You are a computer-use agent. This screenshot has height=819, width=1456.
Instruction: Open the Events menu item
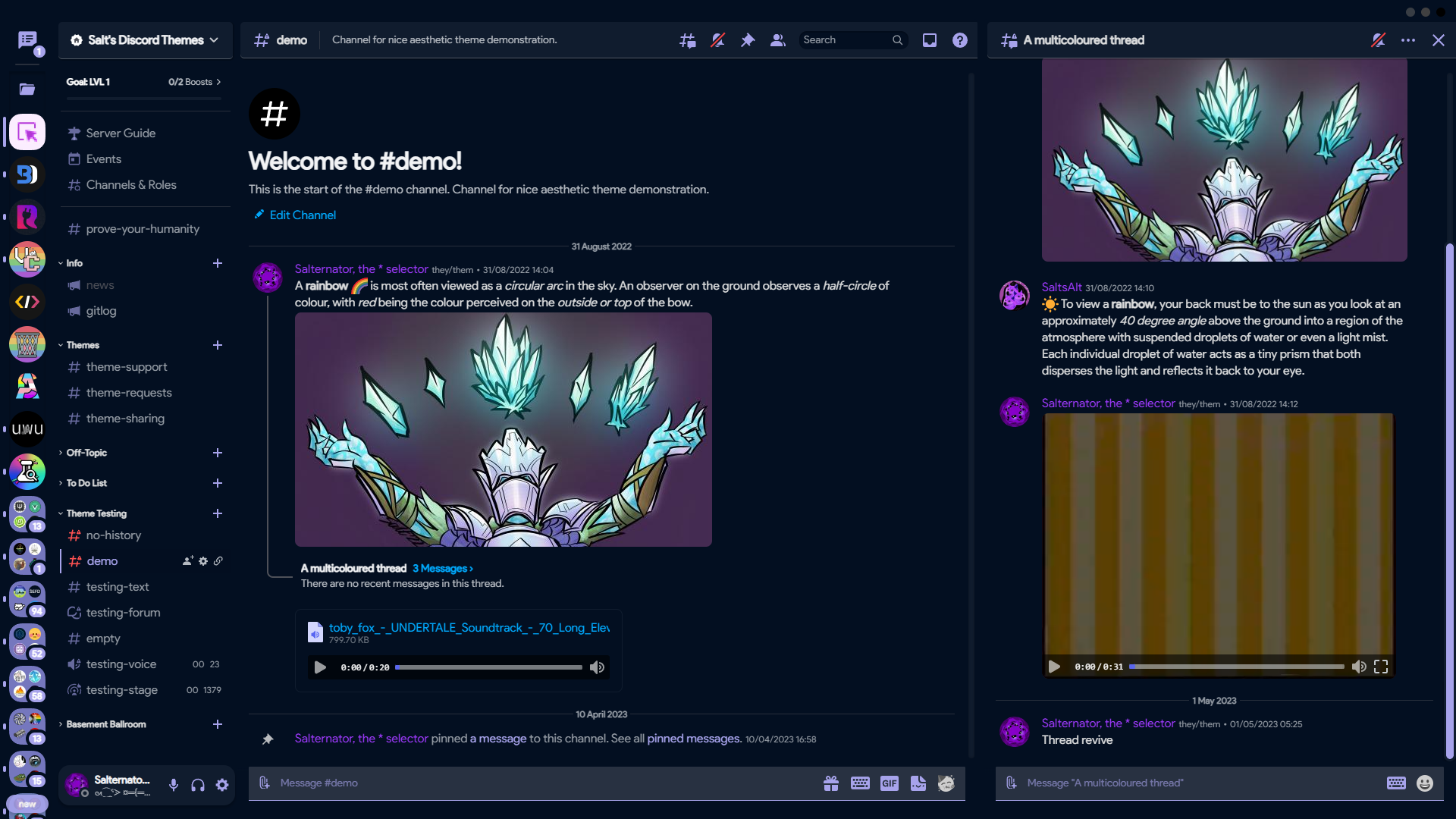point(104,159)
